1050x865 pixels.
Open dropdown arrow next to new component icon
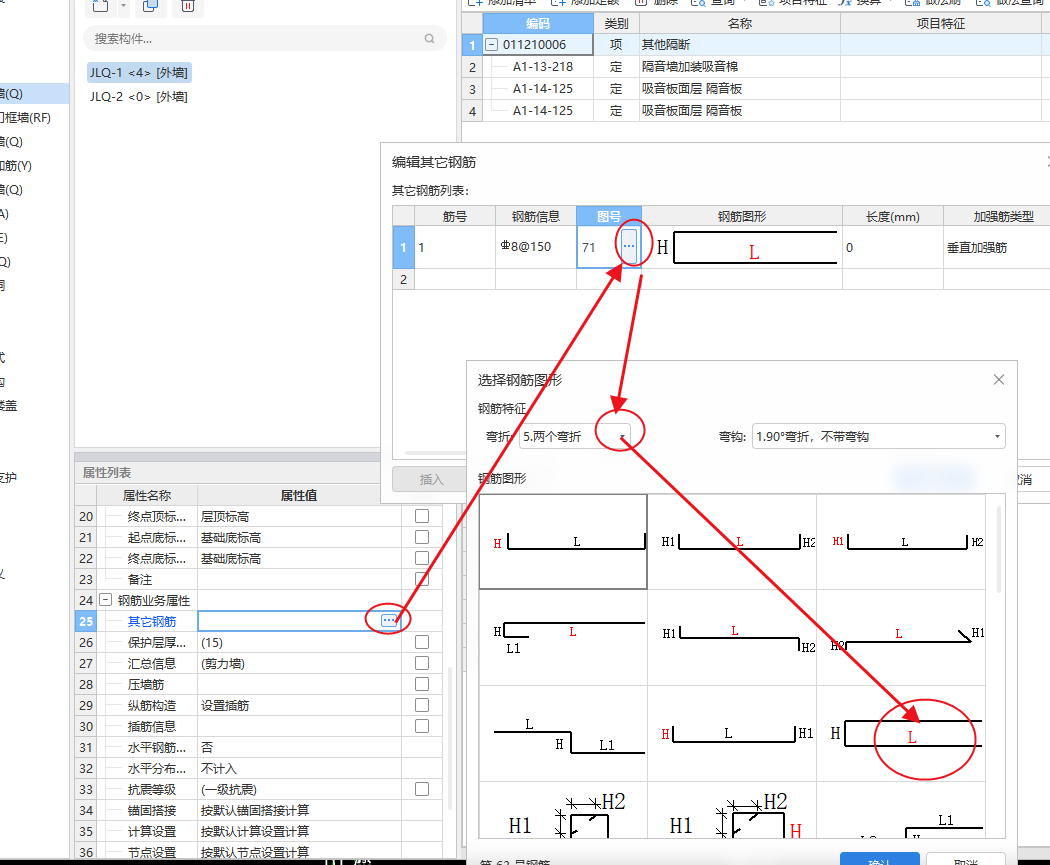click(123, 6)
